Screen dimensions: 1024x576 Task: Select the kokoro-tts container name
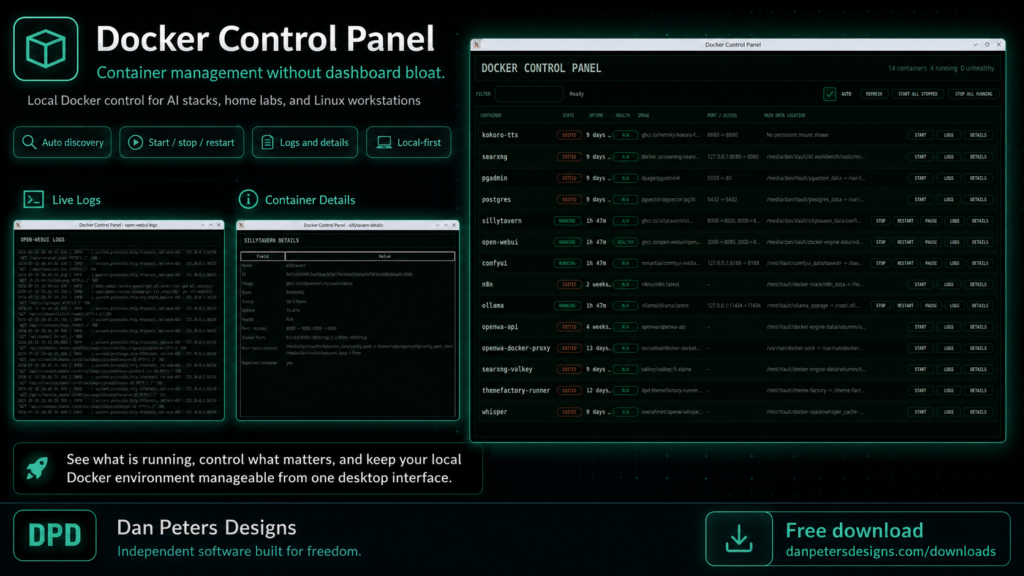point(500,135)
